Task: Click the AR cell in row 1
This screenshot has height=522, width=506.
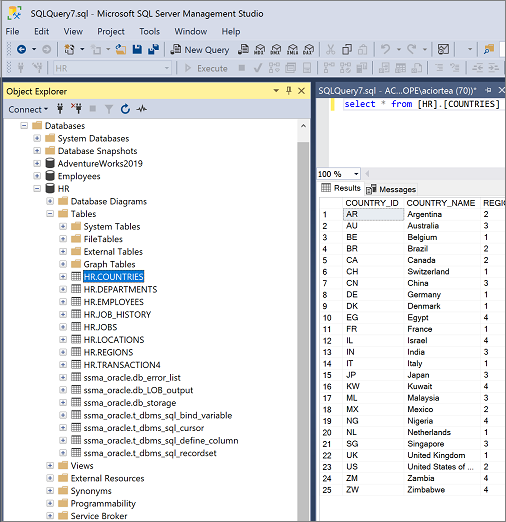Action: [373, 214]
